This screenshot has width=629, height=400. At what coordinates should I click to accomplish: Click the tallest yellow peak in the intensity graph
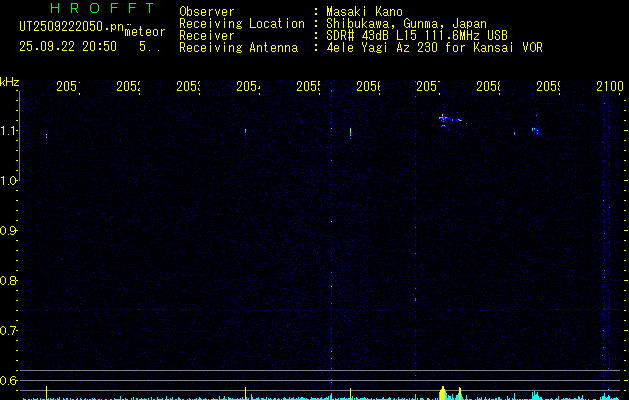(x=443, y=393)
